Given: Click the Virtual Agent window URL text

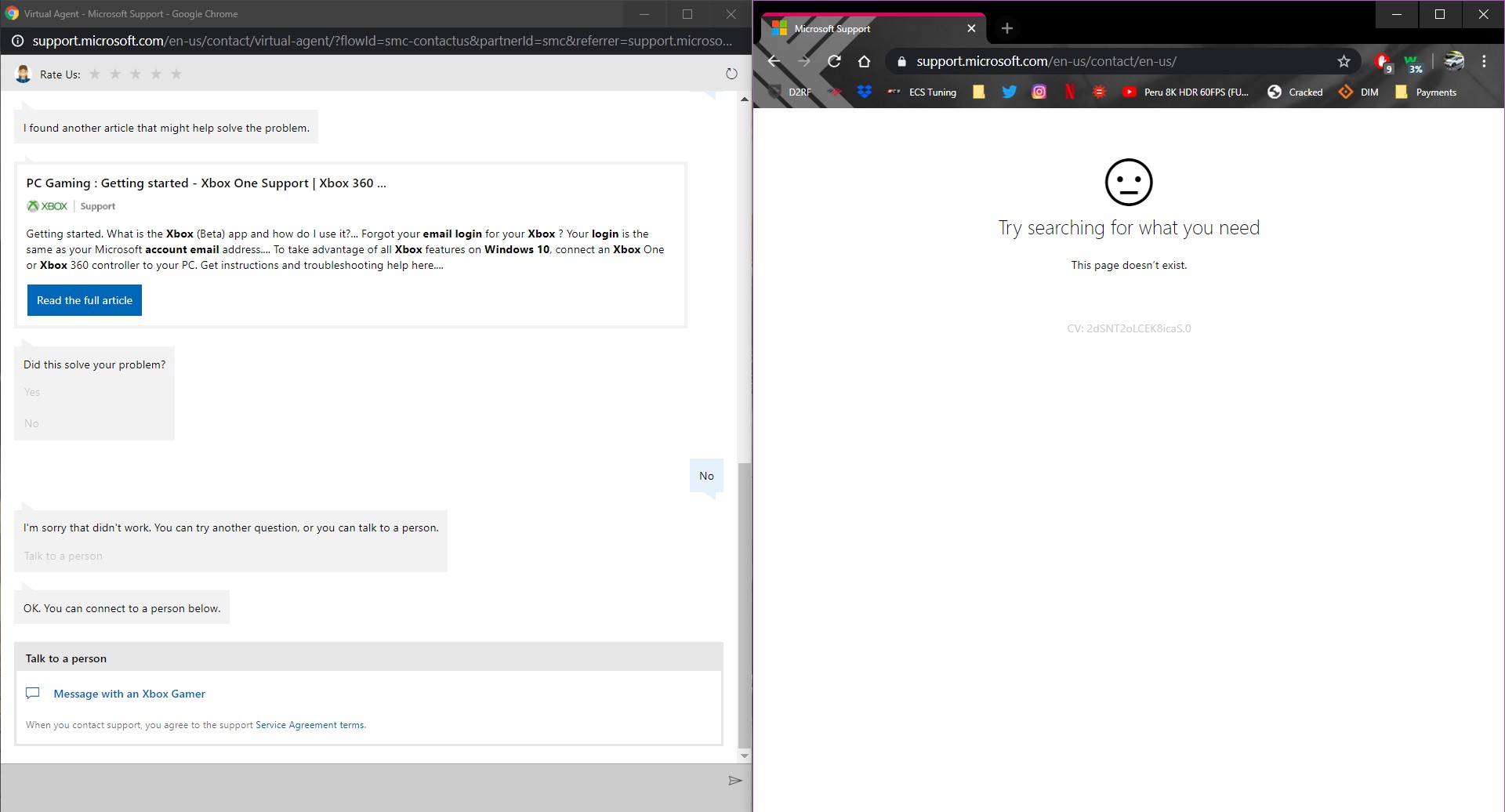Looking at the screenshot, I should (x=383, y=41).
